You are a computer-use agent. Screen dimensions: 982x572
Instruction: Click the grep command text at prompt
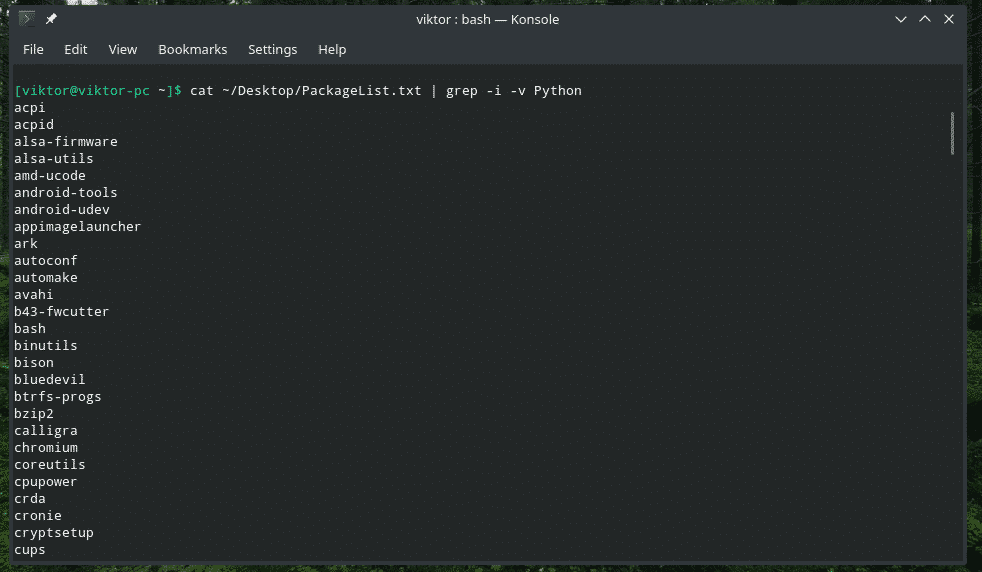click(x=514, y=91)
